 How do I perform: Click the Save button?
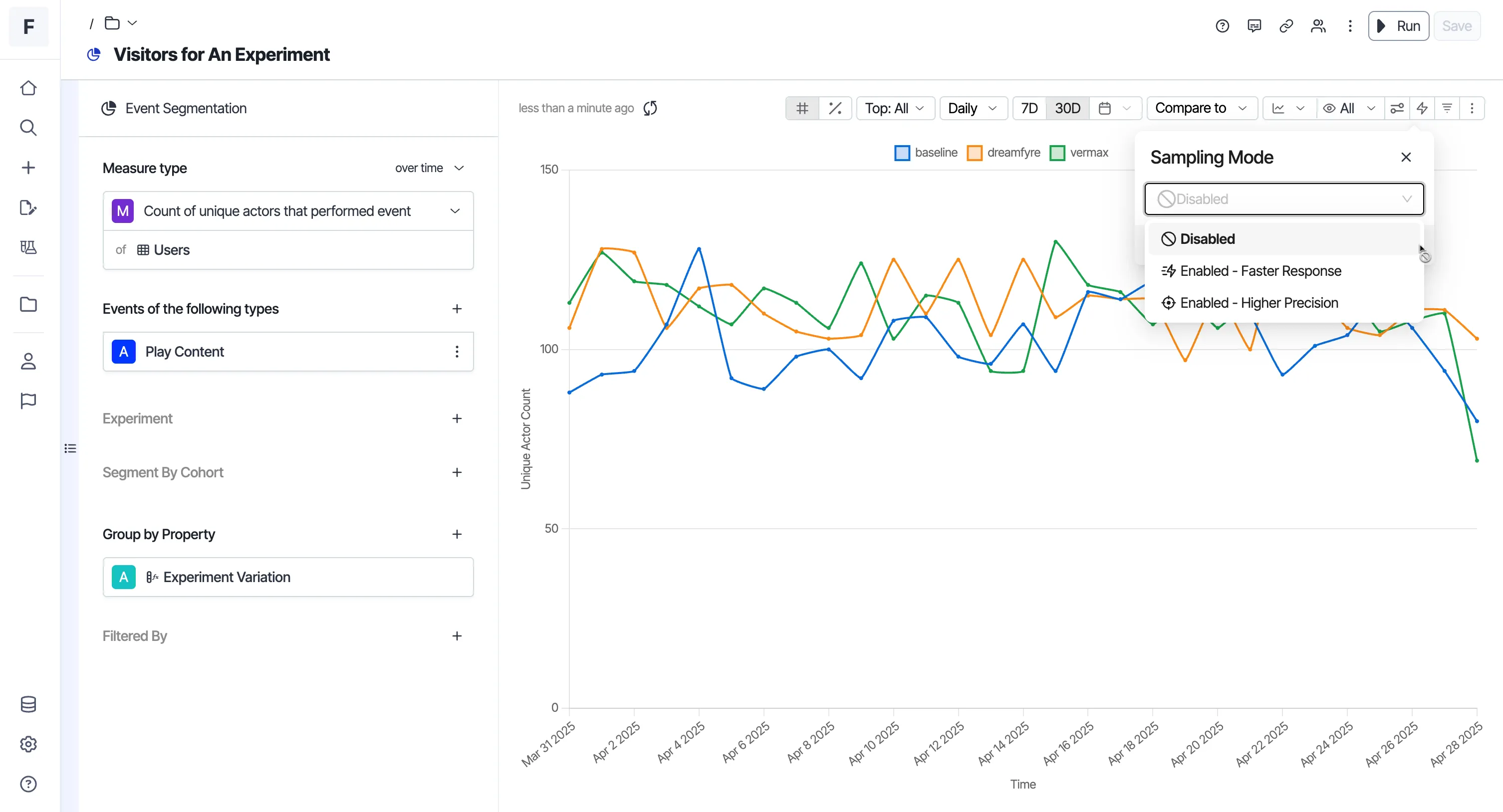coord(1457,26)
